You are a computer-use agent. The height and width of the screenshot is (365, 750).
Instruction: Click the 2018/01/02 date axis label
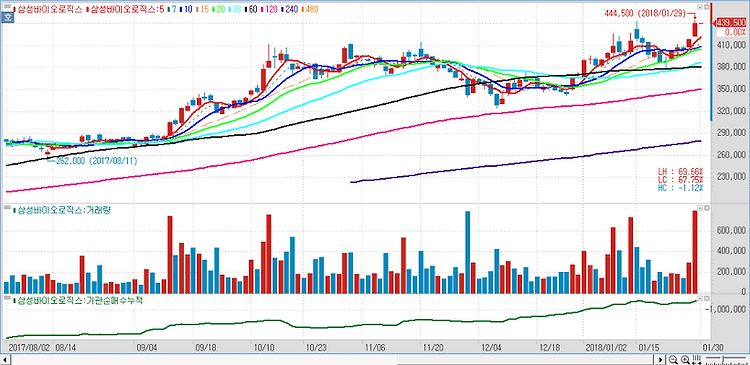(x=605, y=347)
